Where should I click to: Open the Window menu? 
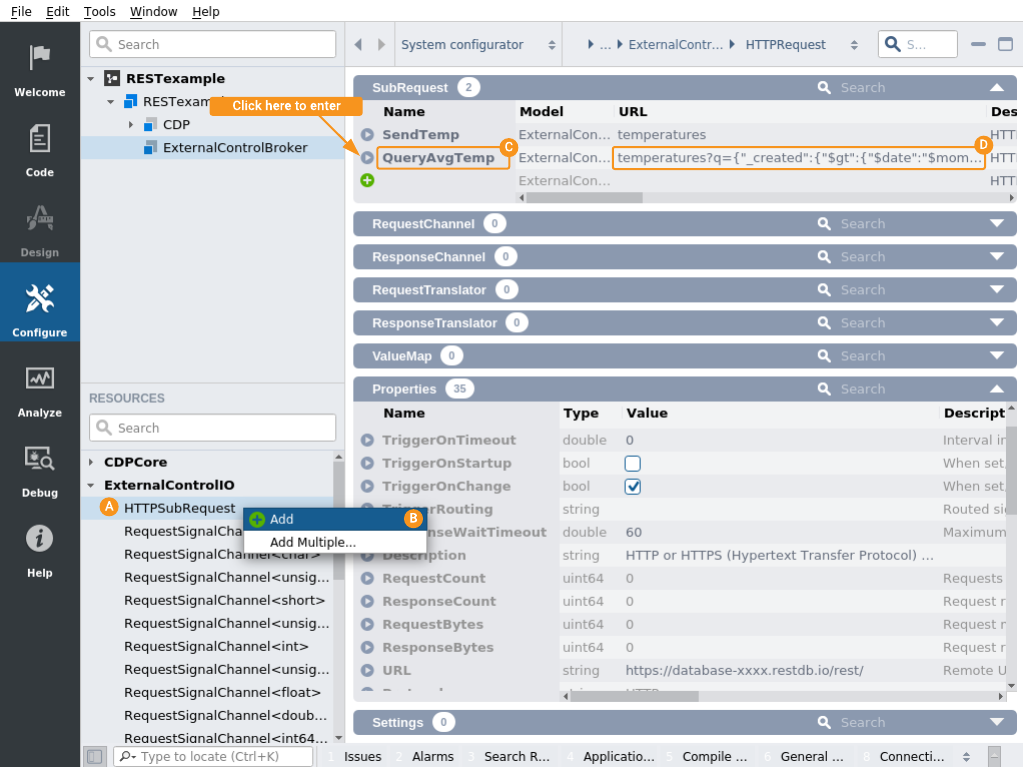coord(153,11)
